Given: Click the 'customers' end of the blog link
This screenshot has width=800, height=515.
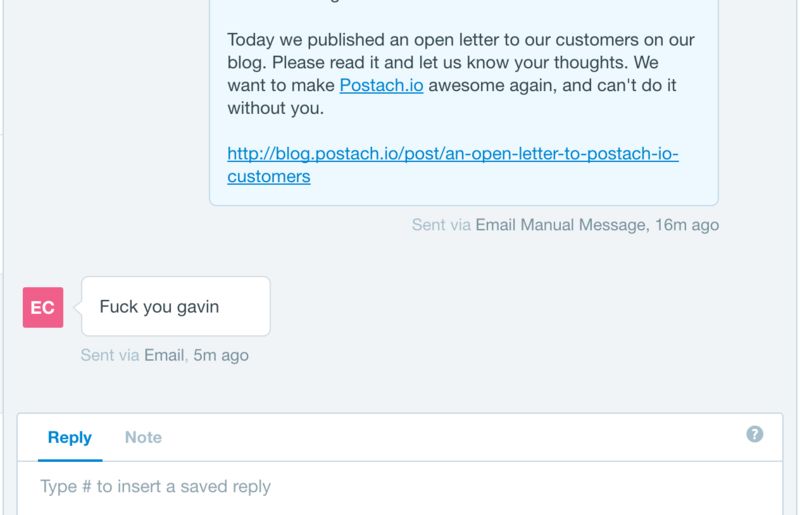Looking at the screenshot, I should pyautogui.click(x=269, y=177).
